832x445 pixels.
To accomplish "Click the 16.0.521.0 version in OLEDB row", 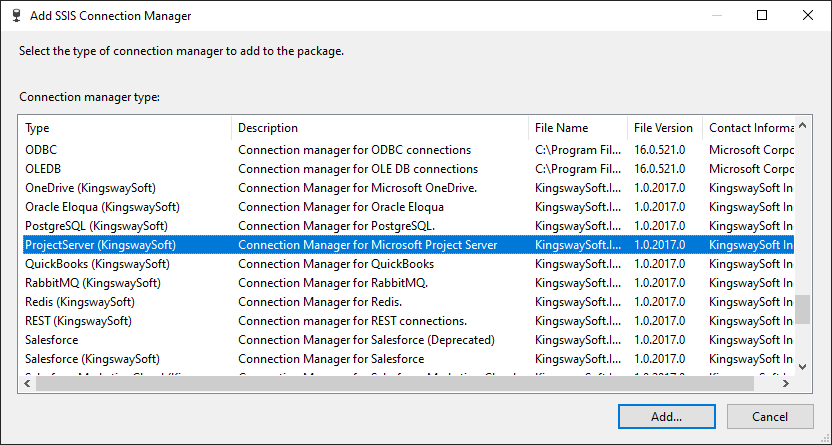I will coord(660,169).
